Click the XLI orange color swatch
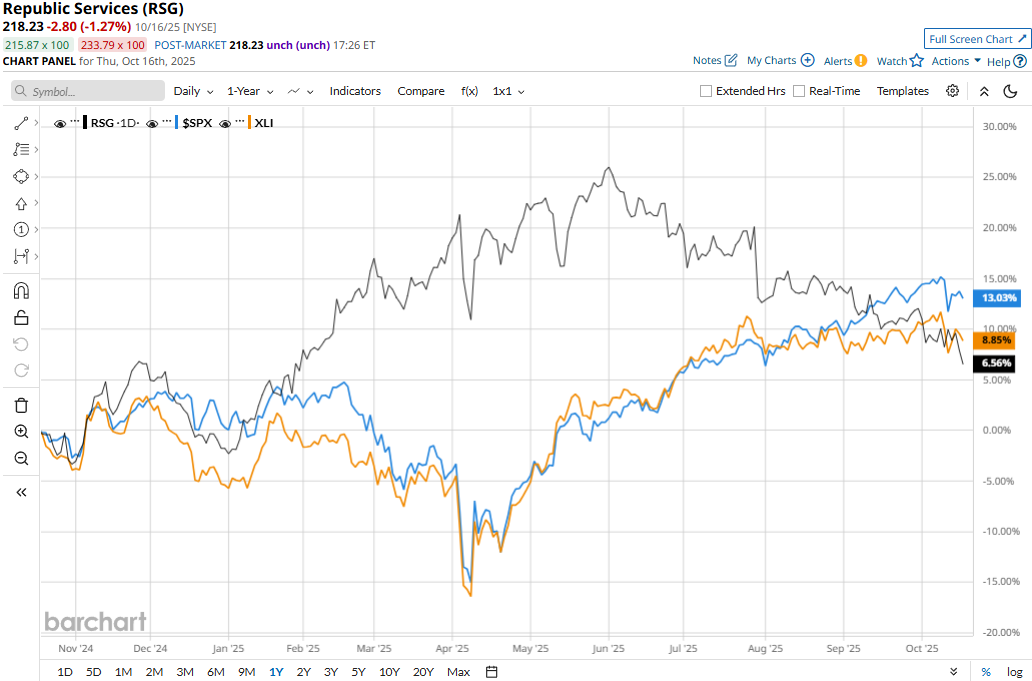 (249, 123)
